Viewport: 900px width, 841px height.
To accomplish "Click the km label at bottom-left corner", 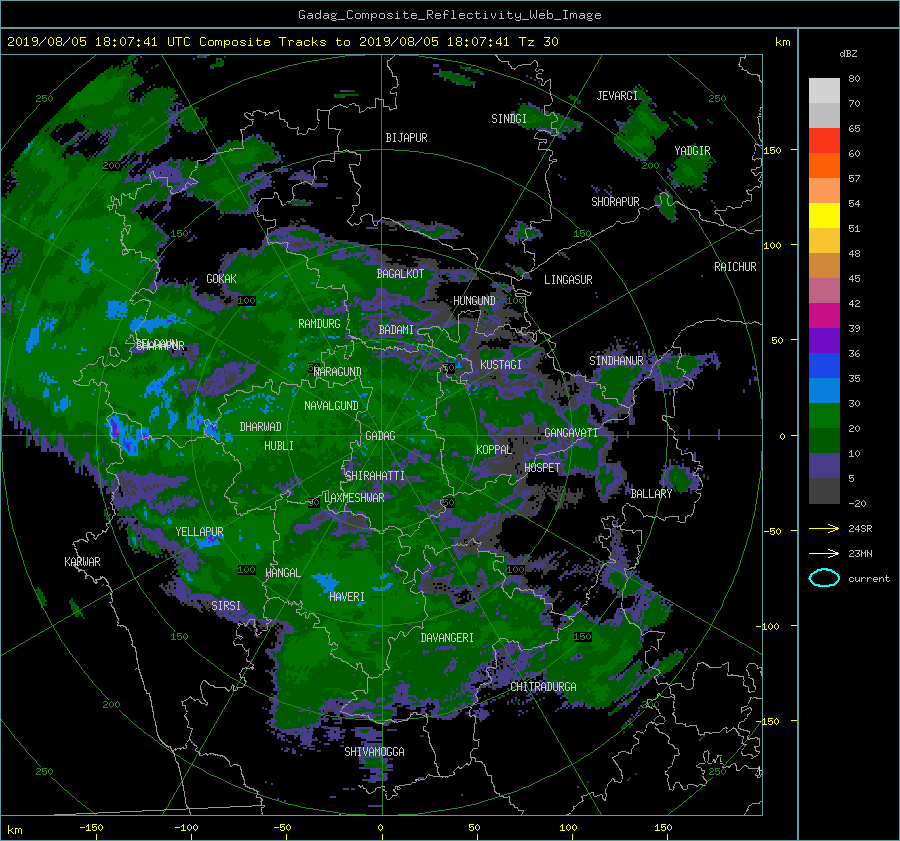I will pos(14,830).
